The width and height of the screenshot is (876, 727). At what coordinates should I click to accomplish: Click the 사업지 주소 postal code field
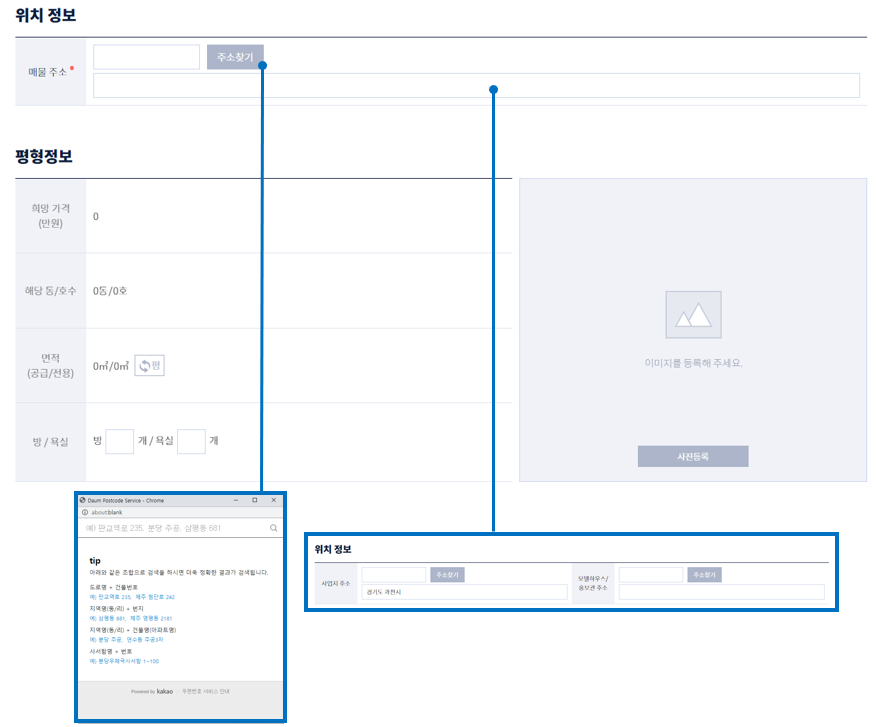(x=393, y=575)
